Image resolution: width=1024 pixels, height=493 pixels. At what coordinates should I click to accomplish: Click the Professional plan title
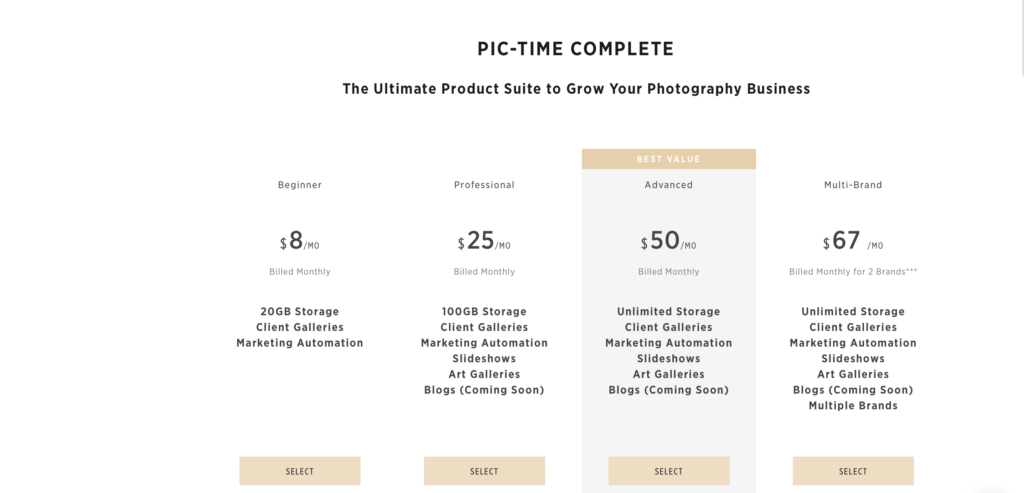[x=484, y=185]
